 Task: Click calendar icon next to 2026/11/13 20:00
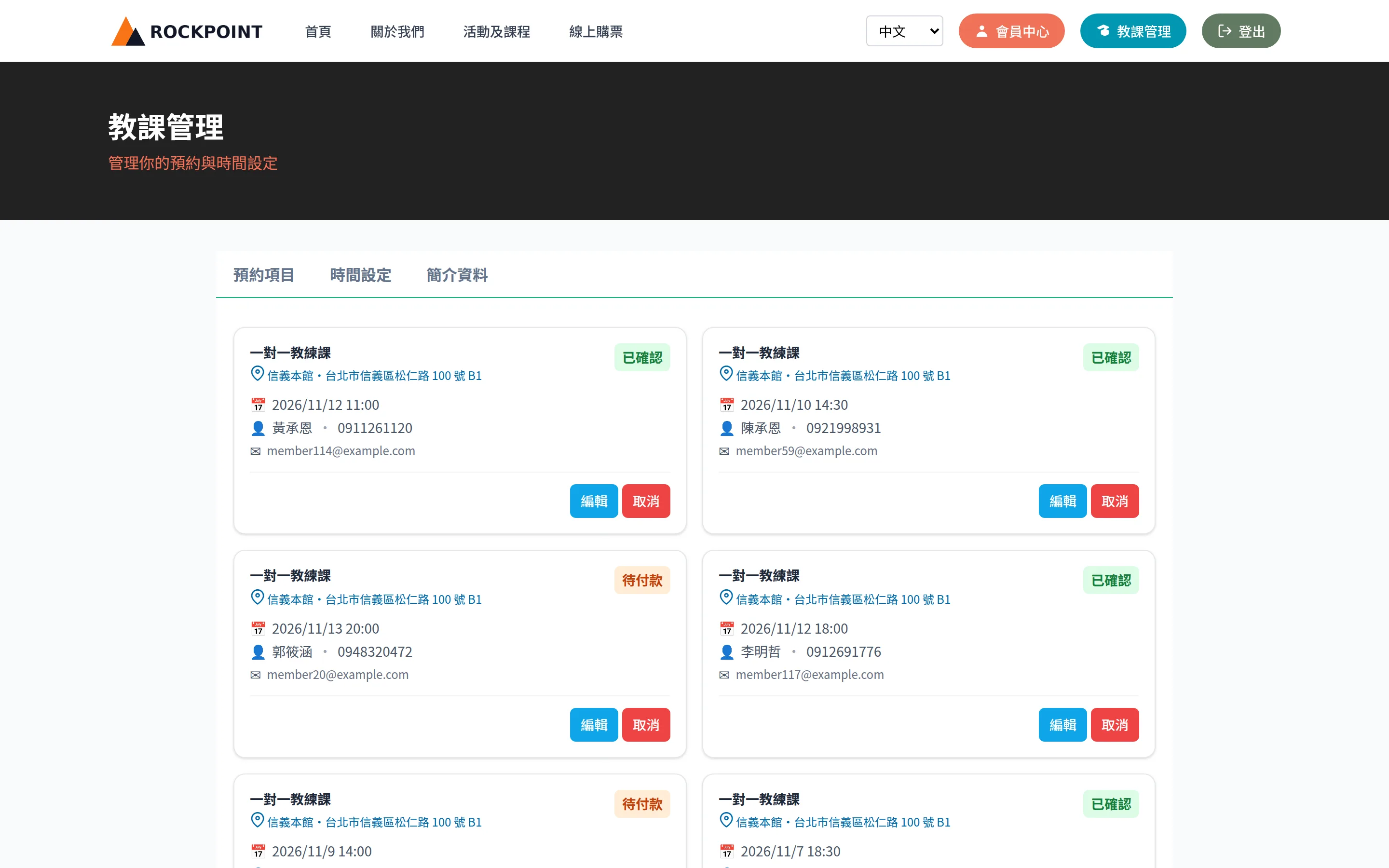tap(259, 629)
